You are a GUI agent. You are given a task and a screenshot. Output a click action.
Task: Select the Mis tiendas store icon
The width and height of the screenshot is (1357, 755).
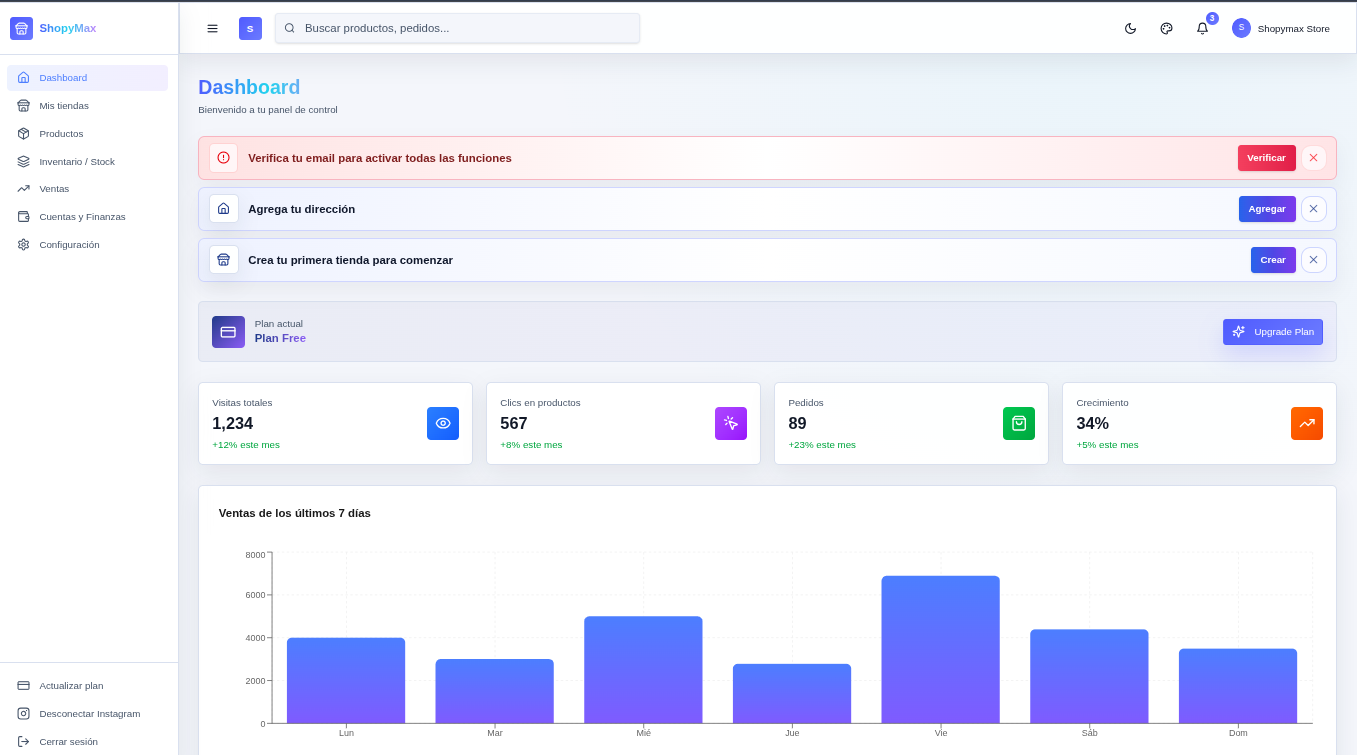[22, 105]
